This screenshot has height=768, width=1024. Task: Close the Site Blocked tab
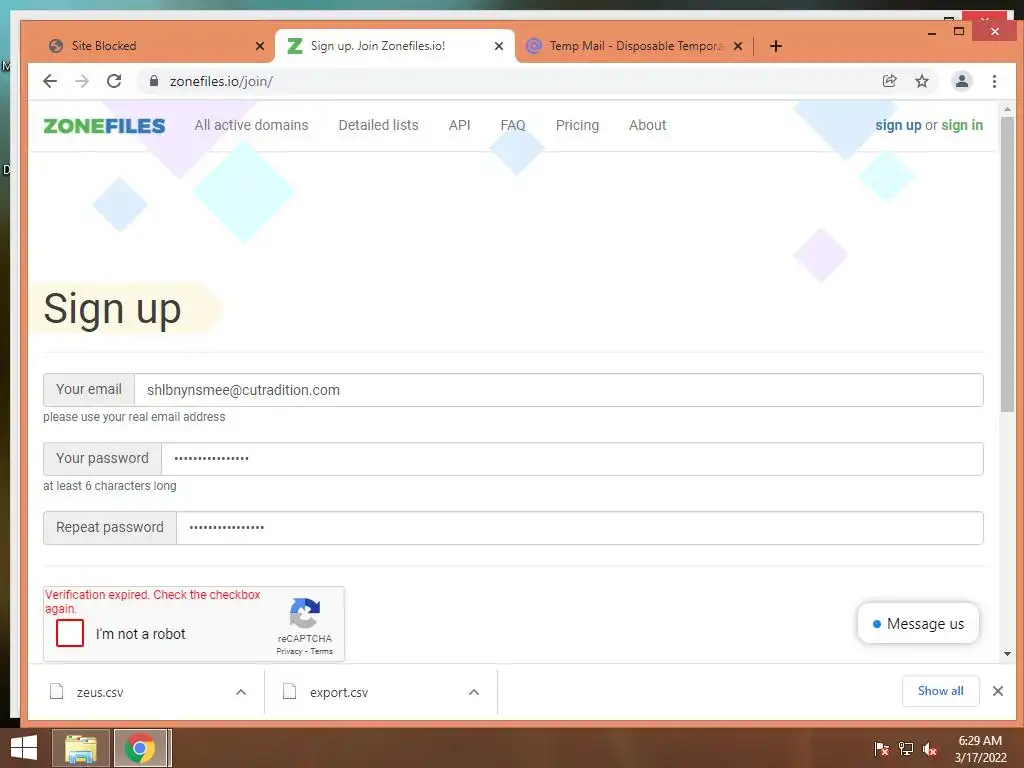[x=260, y=46]
